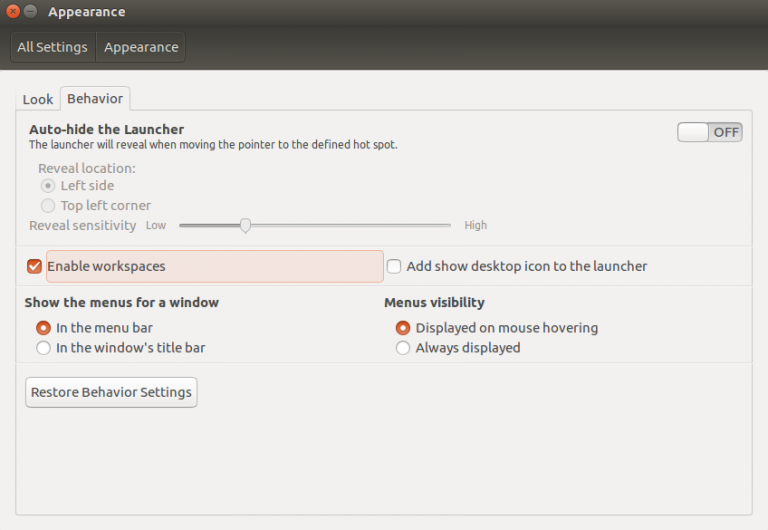
Task: Select the Behavior tab
Action: pos(95,99)
